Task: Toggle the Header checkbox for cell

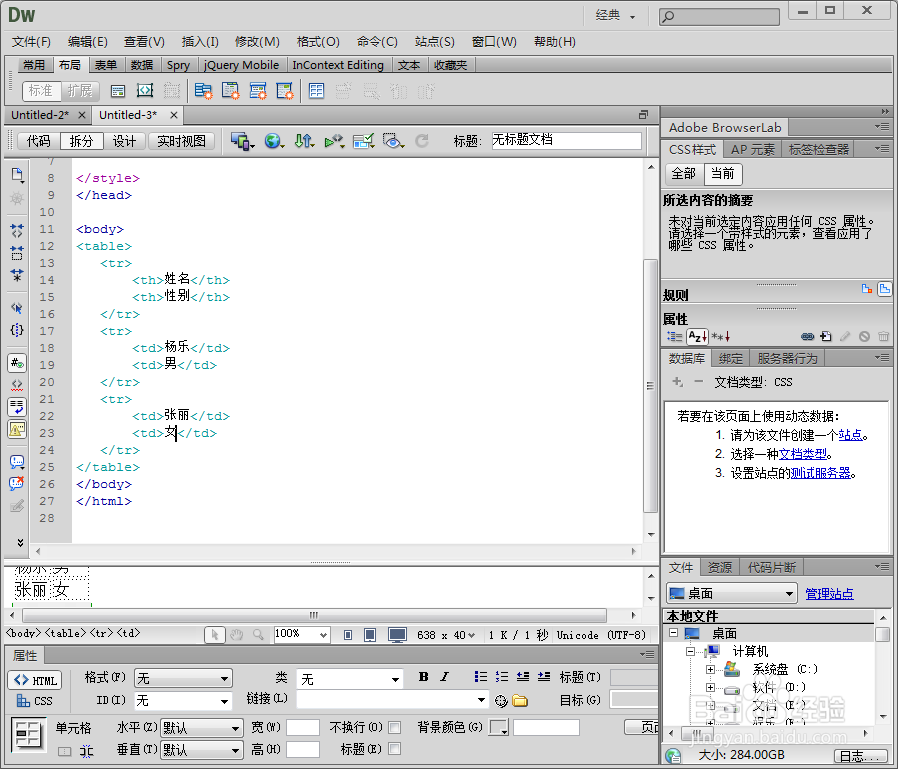Action: pyautogui.click(x=395, y=748)
